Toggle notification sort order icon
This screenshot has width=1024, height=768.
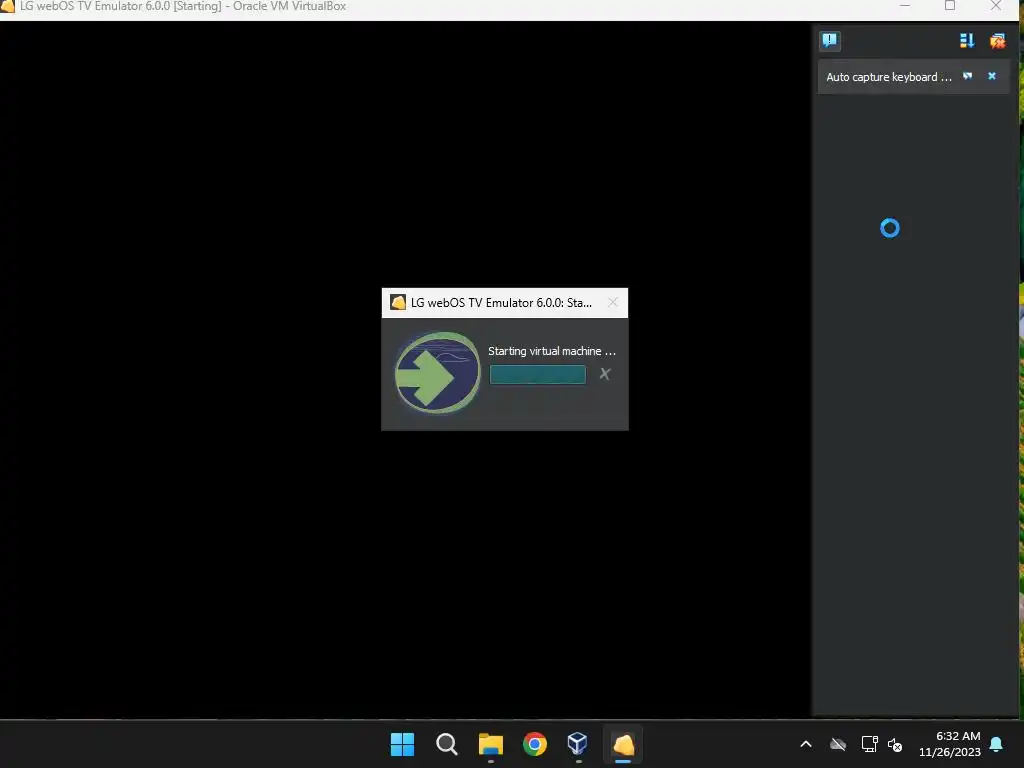click(x=967, y=40)
